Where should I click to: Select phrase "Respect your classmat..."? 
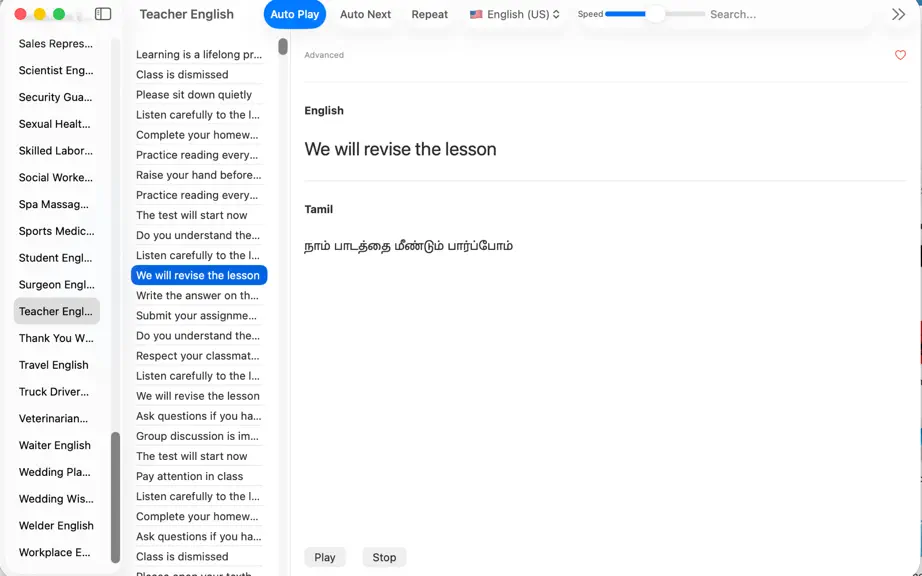pos(199,356)
